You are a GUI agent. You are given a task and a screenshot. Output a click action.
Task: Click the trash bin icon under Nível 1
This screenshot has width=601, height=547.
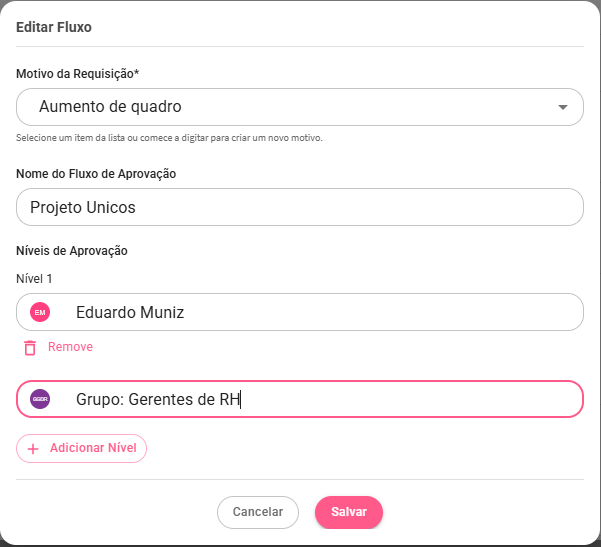[30, 347]
